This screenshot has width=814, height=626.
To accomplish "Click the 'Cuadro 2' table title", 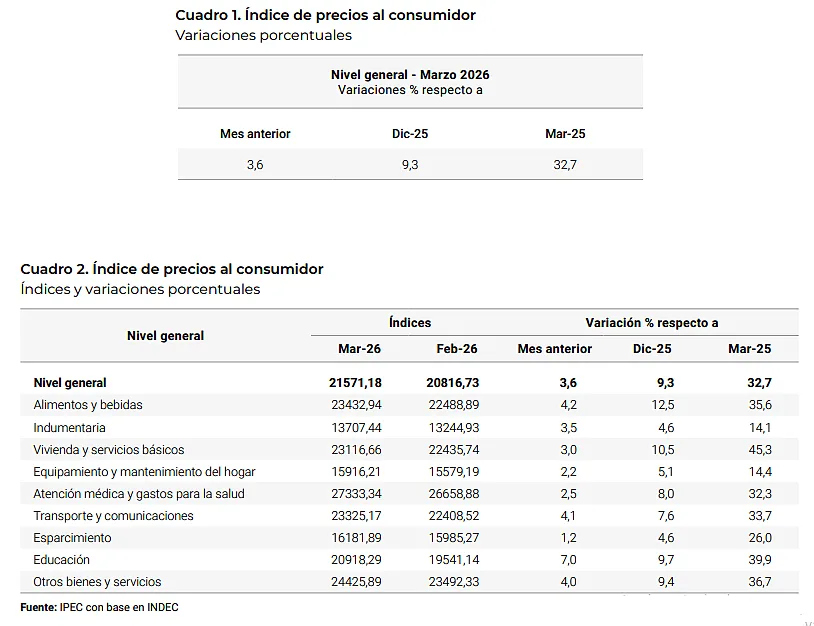I will pyautogui.click(x=172, y=269).
